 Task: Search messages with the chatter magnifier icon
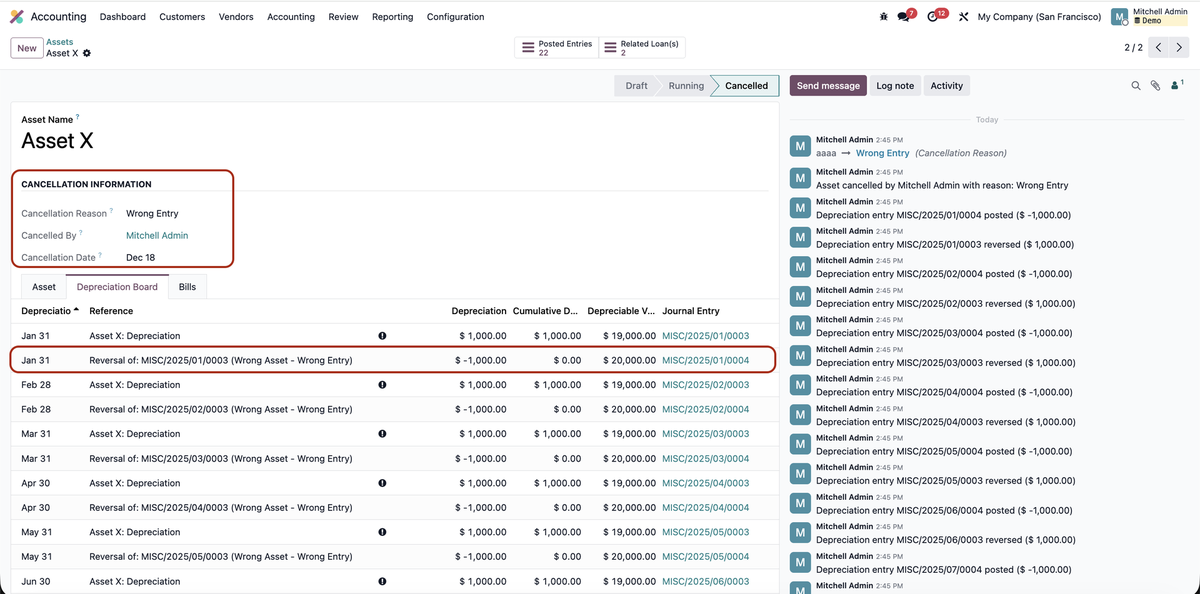click(x=1136, y=86)
